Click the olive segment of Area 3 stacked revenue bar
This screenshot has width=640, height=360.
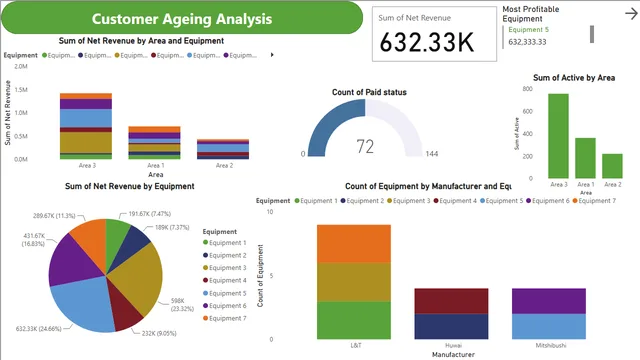point(86,142)
